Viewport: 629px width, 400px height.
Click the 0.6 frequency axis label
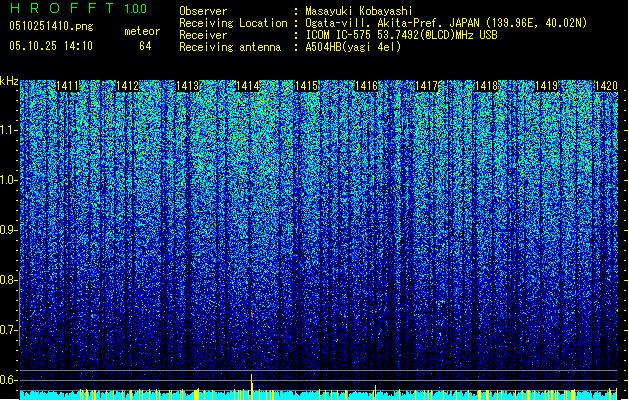[x=8, y=380]
